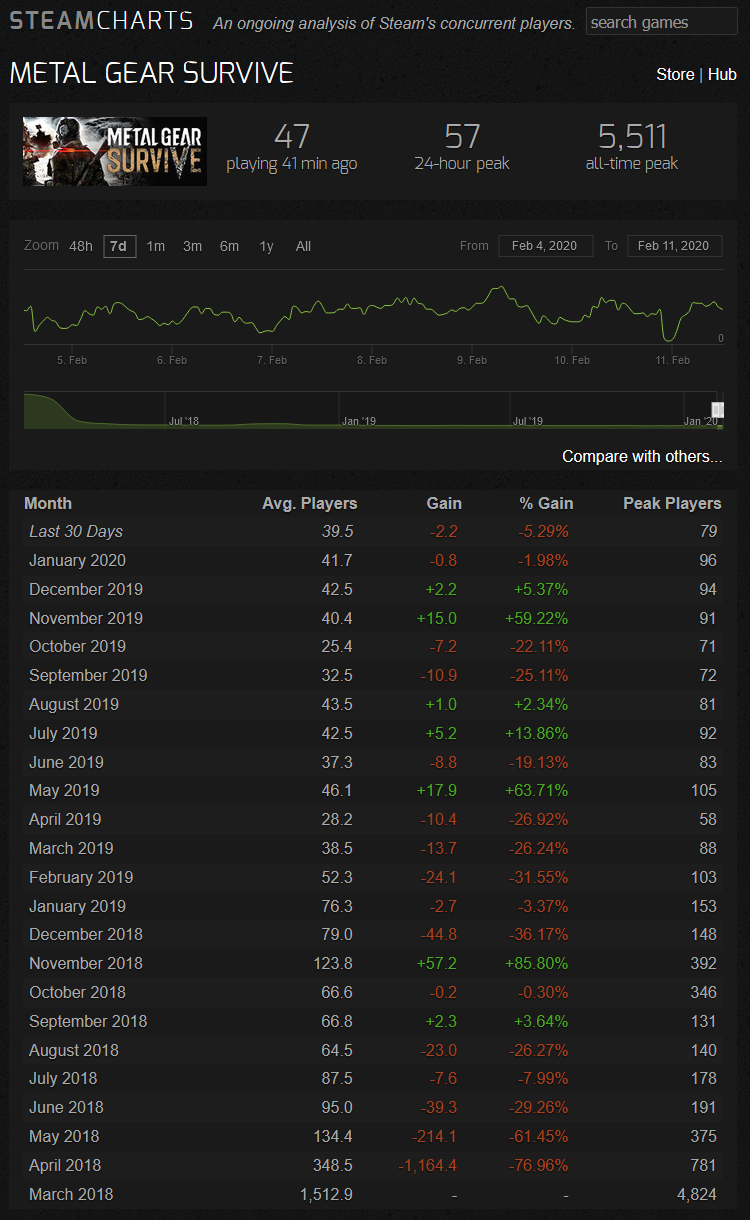Open the Hub link
Image resolution: width=750 pixels, height=1220 pixels.
click(722, 75)
